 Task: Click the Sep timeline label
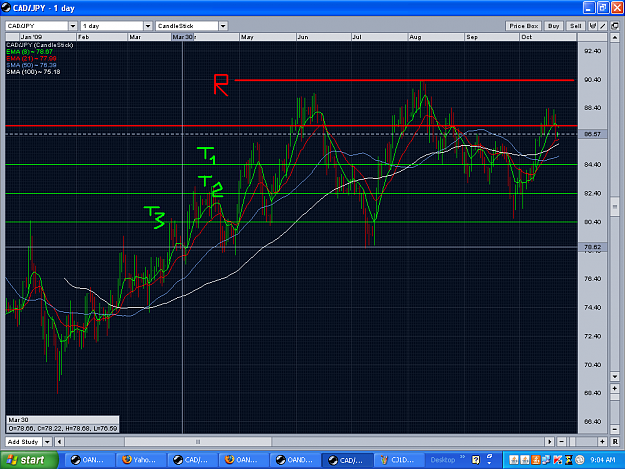(x=472, y=37)
